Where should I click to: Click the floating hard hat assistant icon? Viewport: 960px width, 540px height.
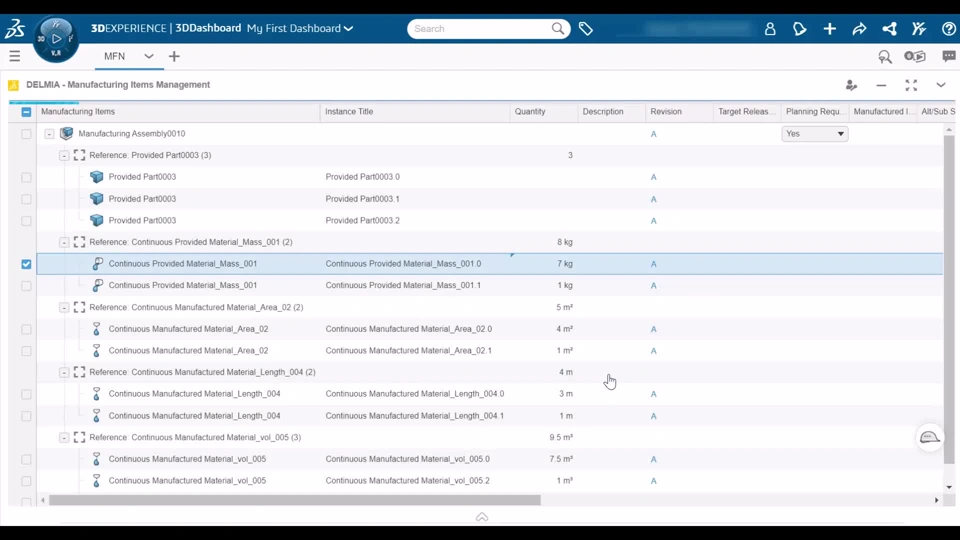(x=929, y=437)
